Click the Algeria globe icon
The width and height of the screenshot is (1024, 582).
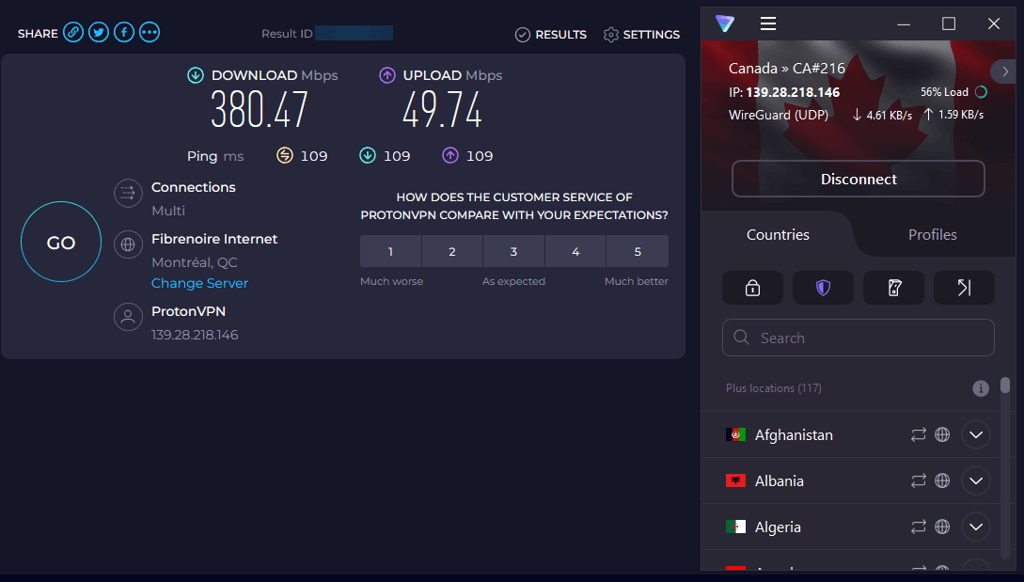942,526
